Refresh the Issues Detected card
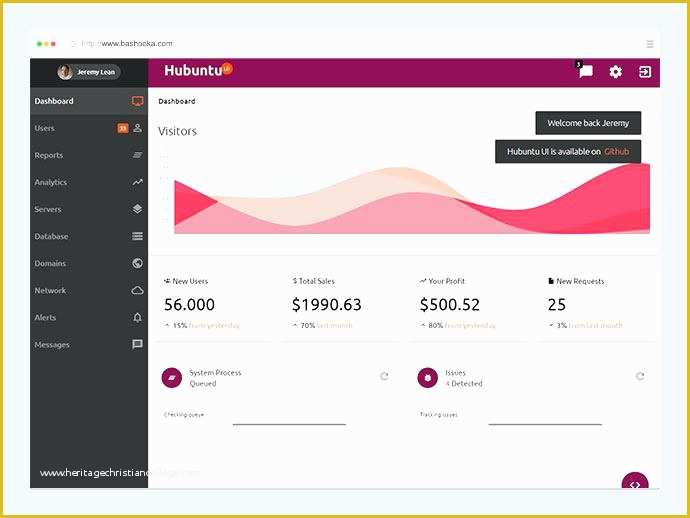 640,376
